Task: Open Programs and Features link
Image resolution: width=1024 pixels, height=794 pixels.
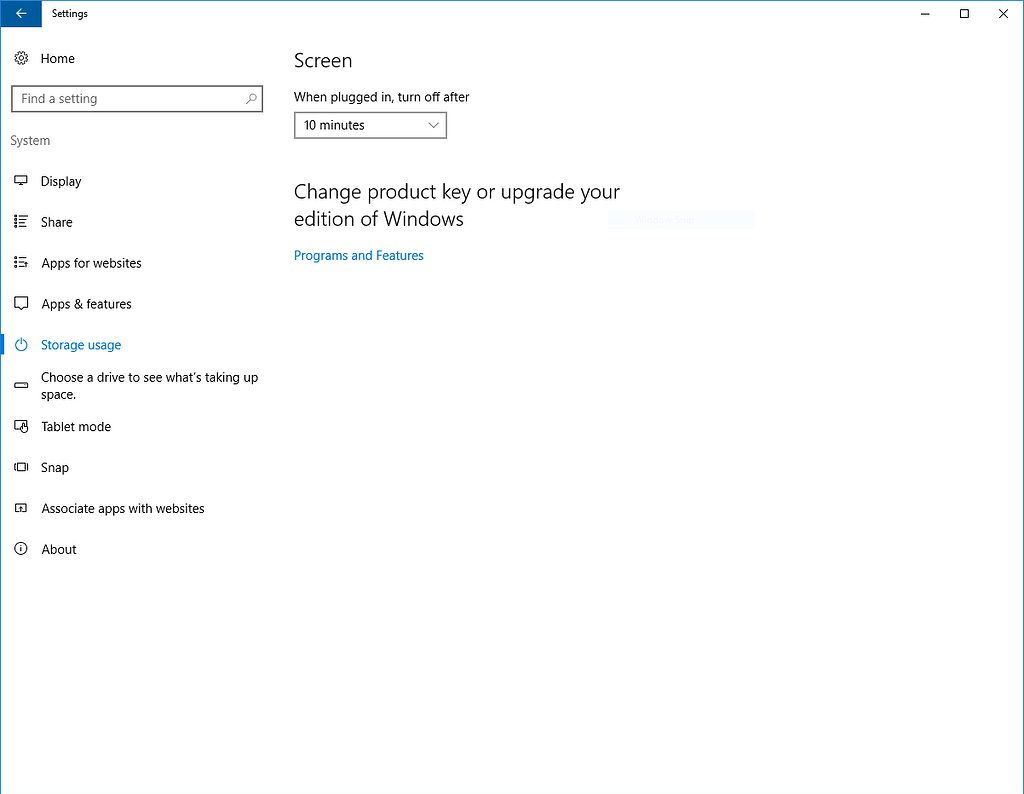Action: 358,255
